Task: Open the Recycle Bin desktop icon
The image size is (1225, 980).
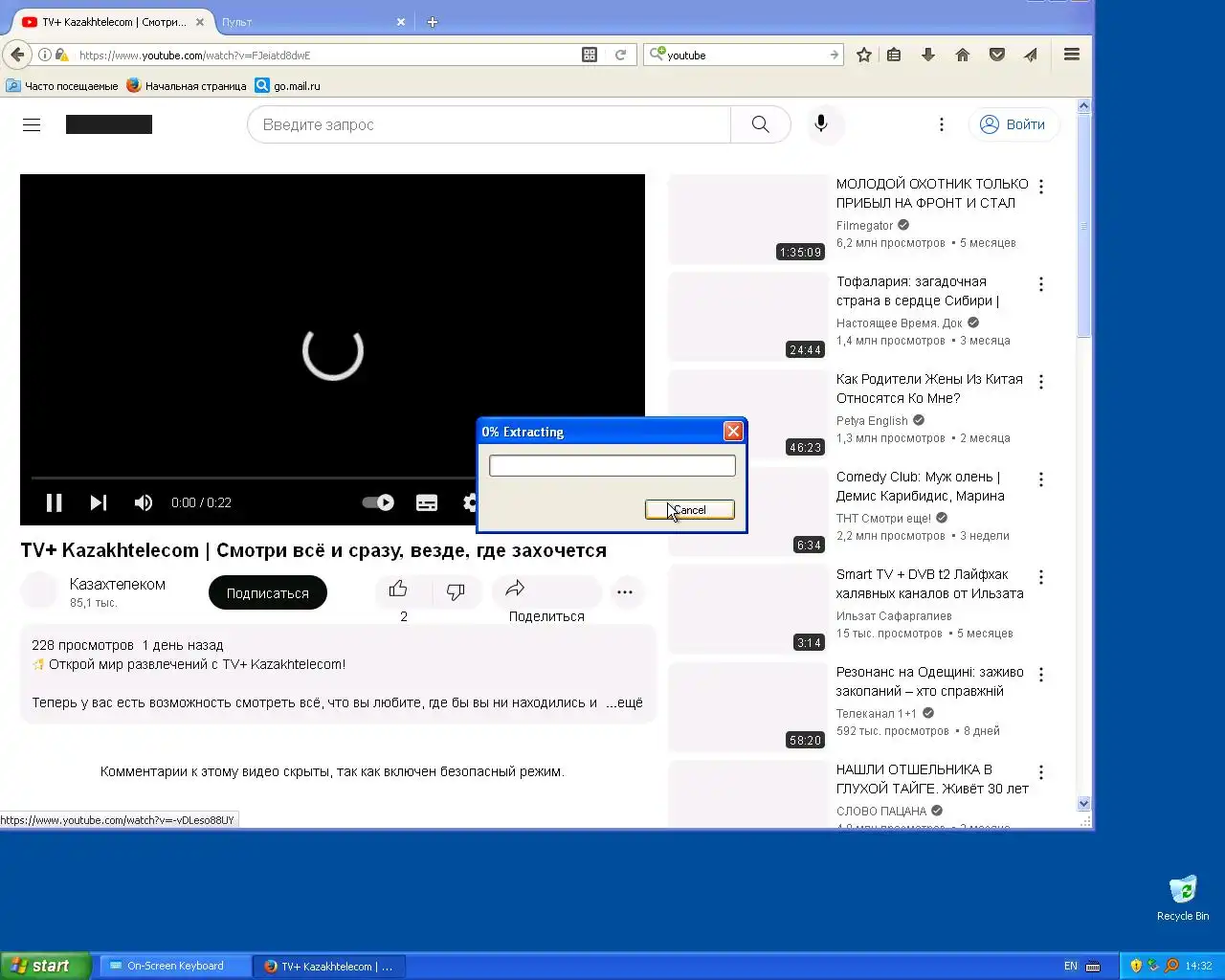Action: tap(1183, 897)
